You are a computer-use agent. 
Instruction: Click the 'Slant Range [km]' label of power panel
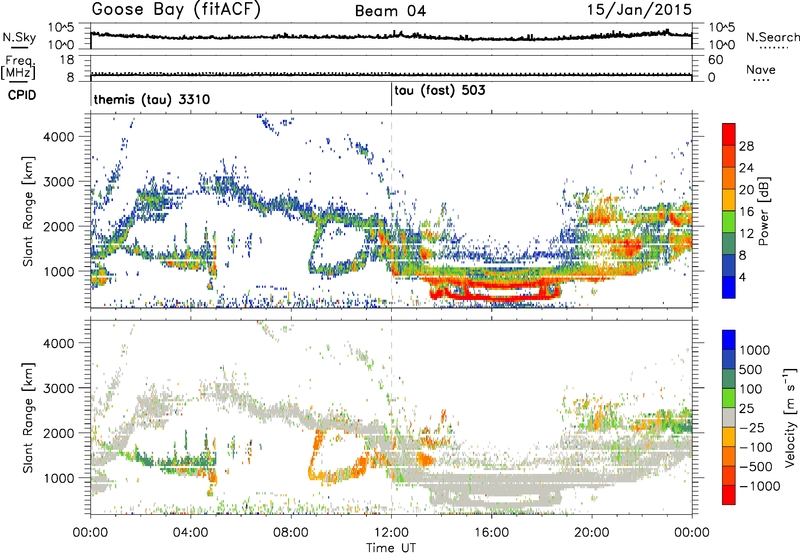point(28,211)
